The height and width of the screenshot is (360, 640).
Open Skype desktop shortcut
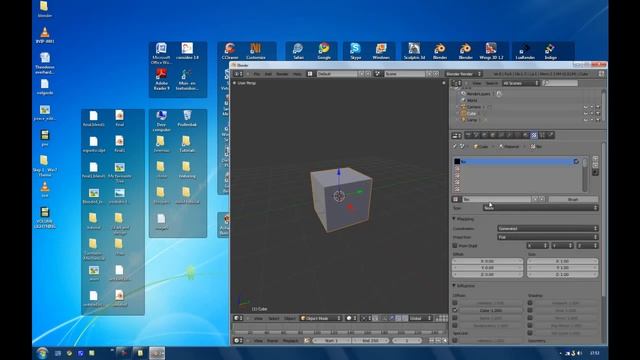[356, 51]
